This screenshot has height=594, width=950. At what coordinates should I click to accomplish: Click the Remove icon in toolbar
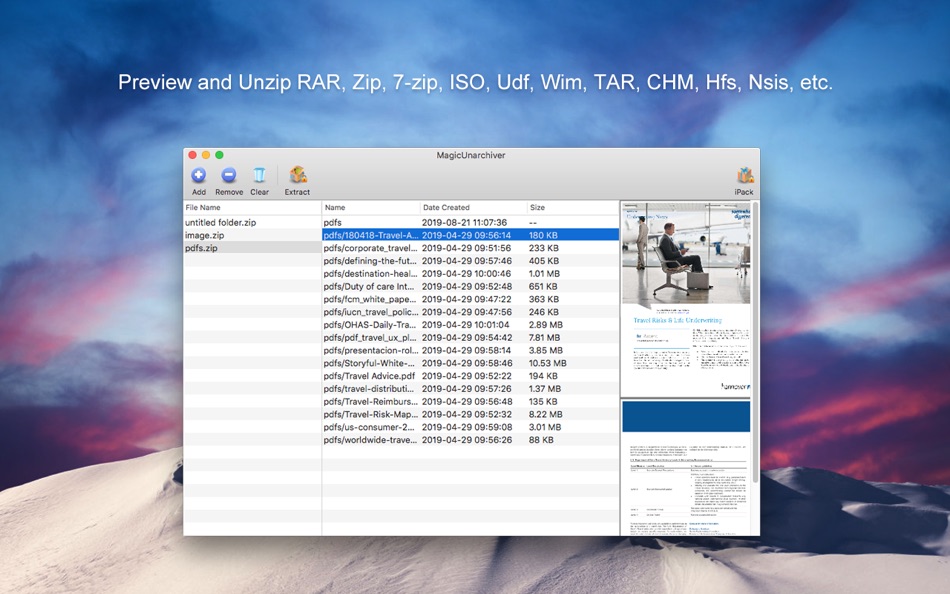(x=228, y=176)
